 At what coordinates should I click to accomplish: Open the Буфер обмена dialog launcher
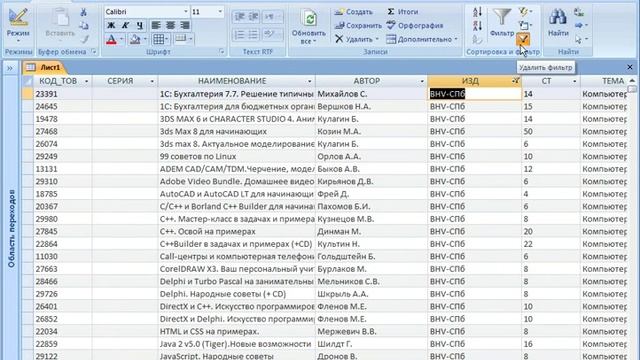[94, 52]
